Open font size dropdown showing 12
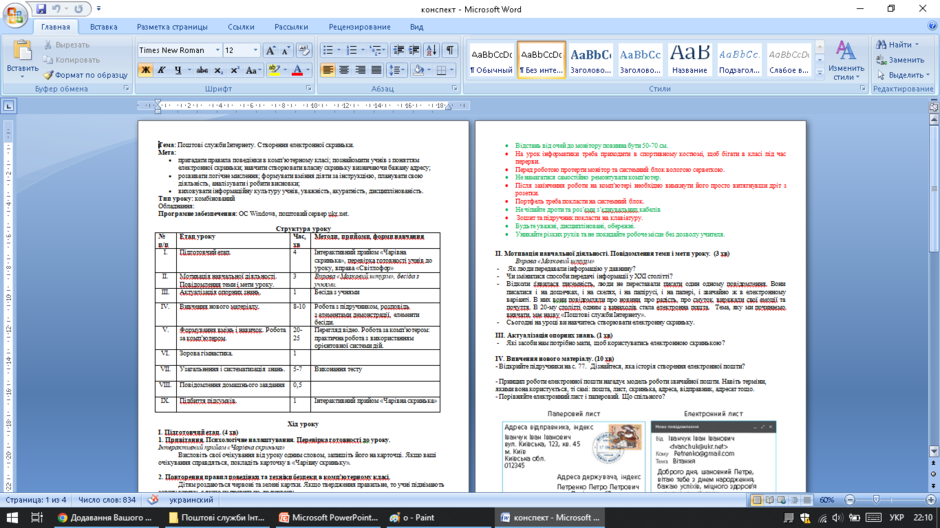940x528 pixels. 255,50
